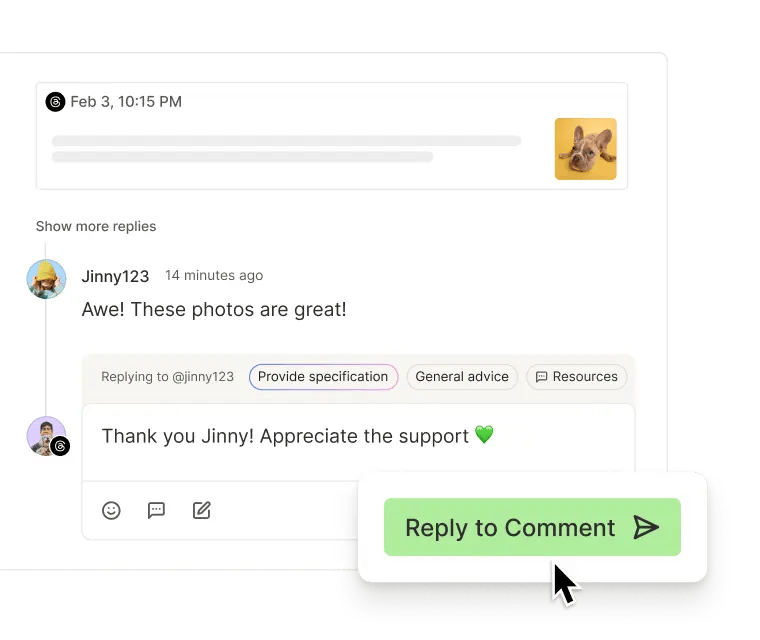Select the General advice suggestion chip
The width and height of the screenshot is (760, 640).
(462, 377)
